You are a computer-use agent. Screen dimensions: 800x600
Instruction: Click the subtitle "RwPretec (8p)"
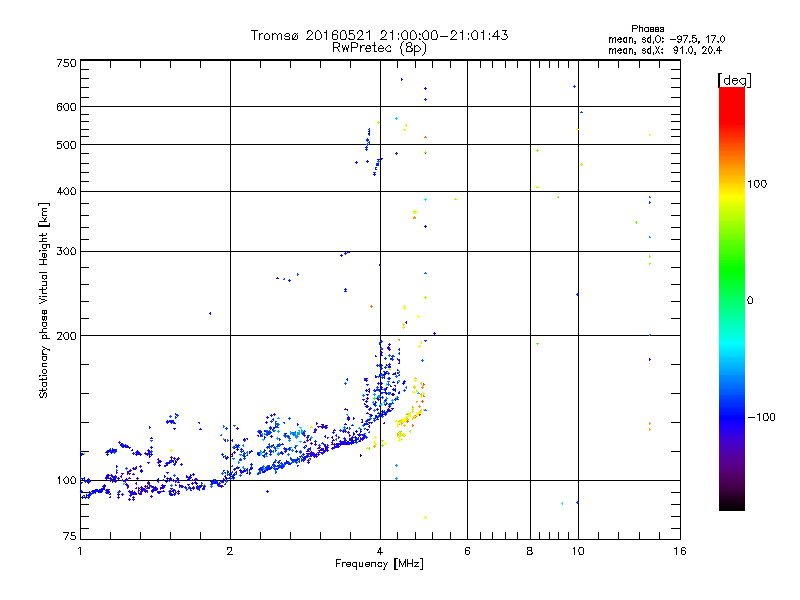pos(379,48)
